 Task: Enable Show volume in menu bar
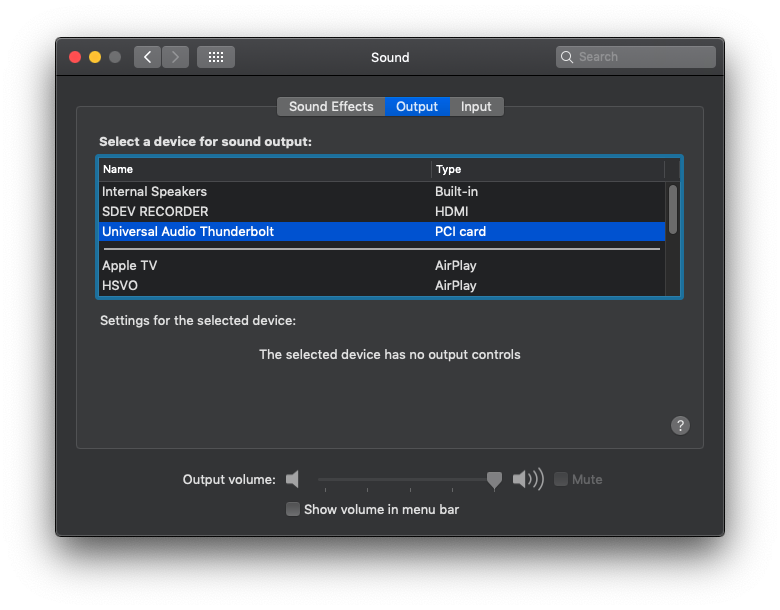[292, 509]
